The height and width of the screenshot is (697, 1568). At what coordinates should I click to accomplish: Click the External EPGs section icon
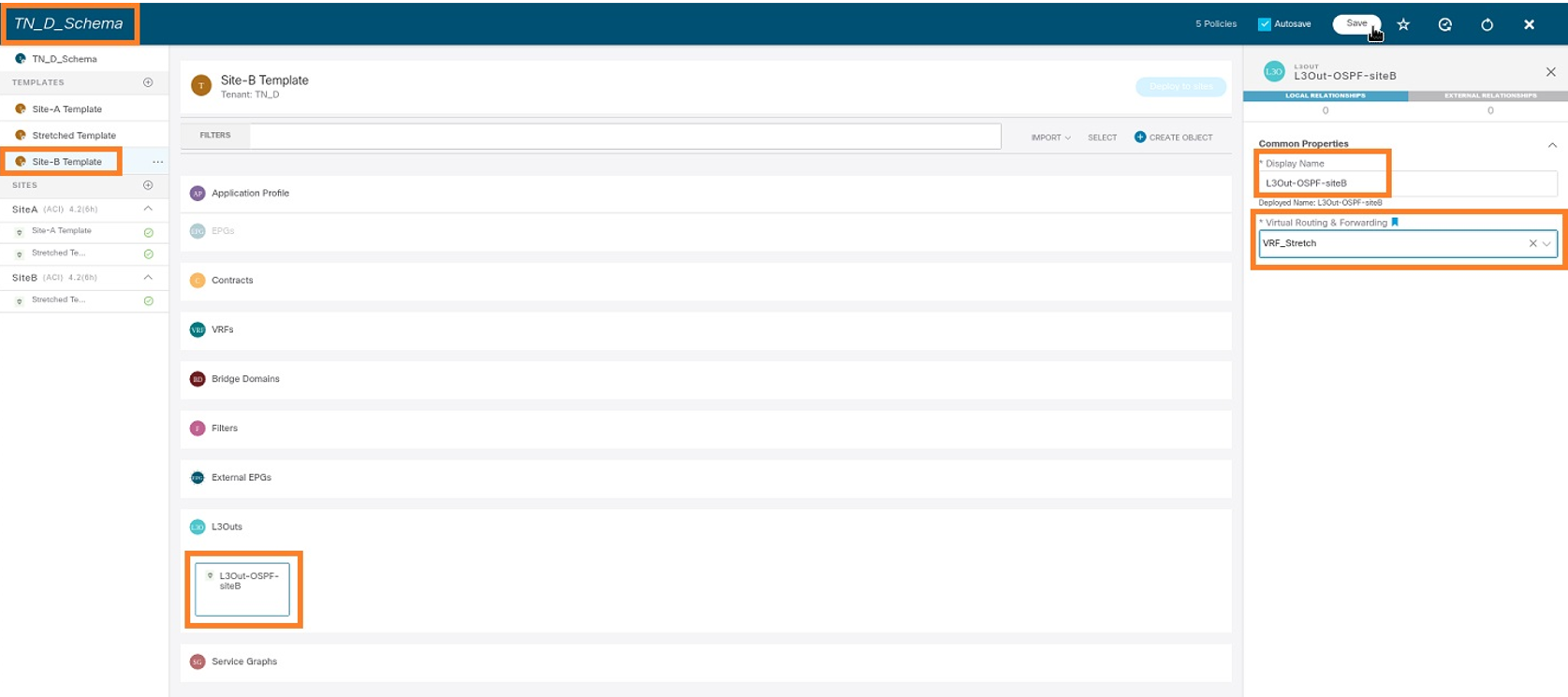[198, 478]
